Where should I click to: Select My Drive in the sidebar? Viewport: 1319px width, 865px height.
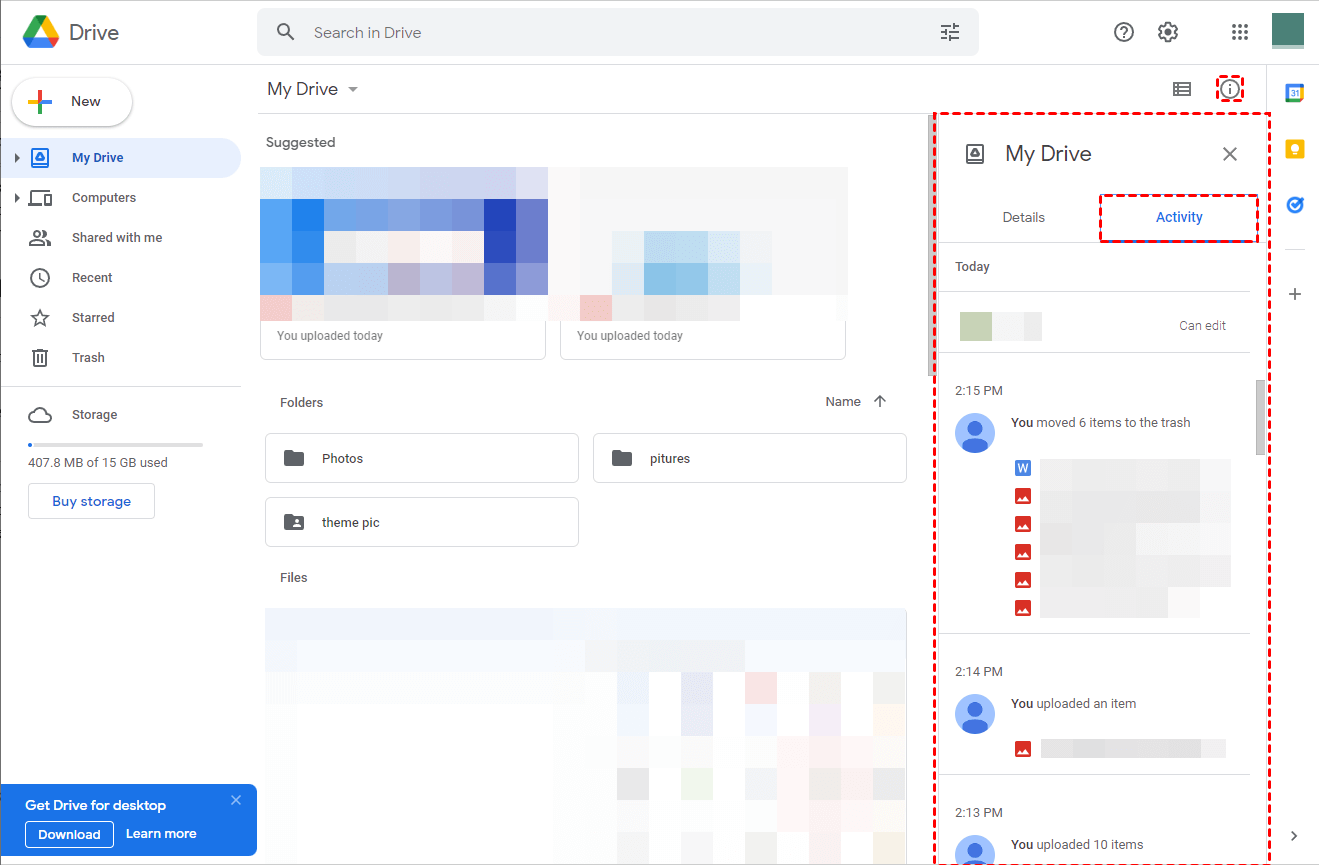pyautogui.click(x=121, y=158)
